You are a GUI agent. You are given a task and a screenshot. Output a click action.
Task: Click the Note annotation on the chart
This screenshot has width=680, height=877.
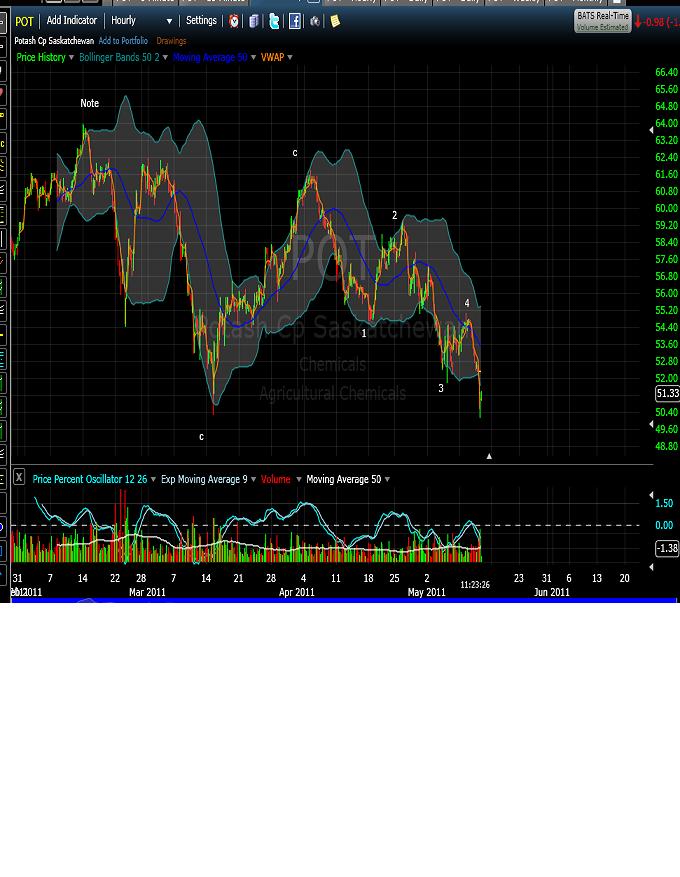tap(90, 104)
